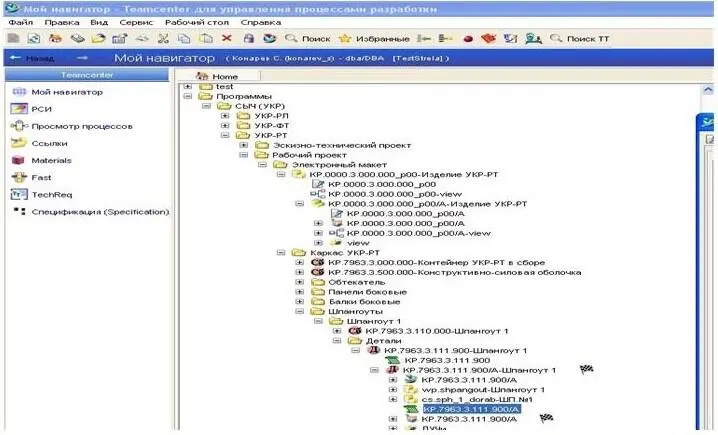Click the flag next to КР.7963.3.111.900/А-Шпангоут 1
Image resolution: width=718 pixels, height=435 pixels.
[587, 369]
